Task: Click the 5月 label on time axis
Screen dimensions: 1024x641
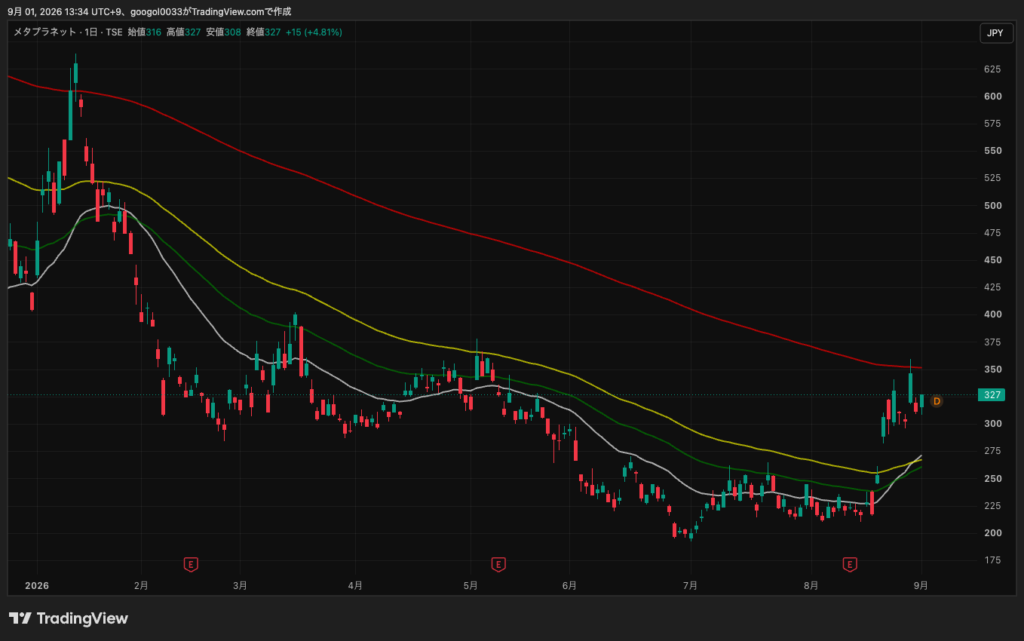Action: (470, 586)
